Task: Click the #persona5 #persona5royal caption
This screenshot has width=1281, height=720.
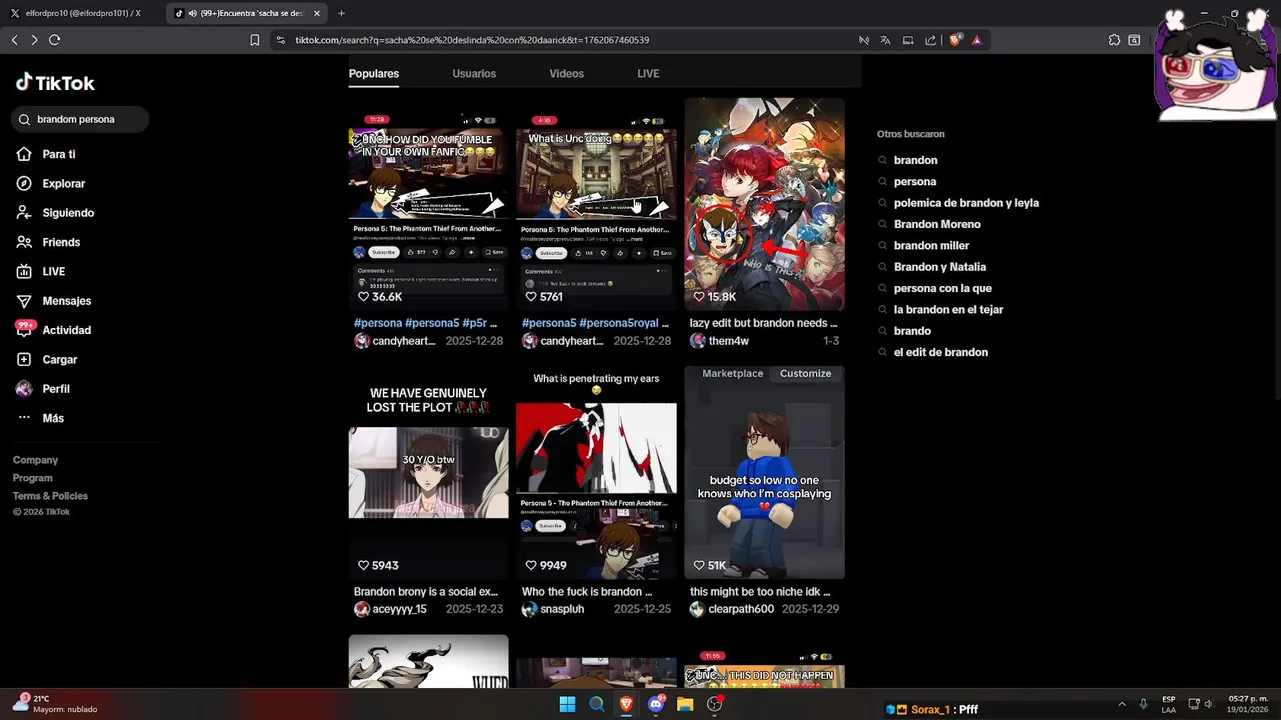Action: click(x=596, y=324)
